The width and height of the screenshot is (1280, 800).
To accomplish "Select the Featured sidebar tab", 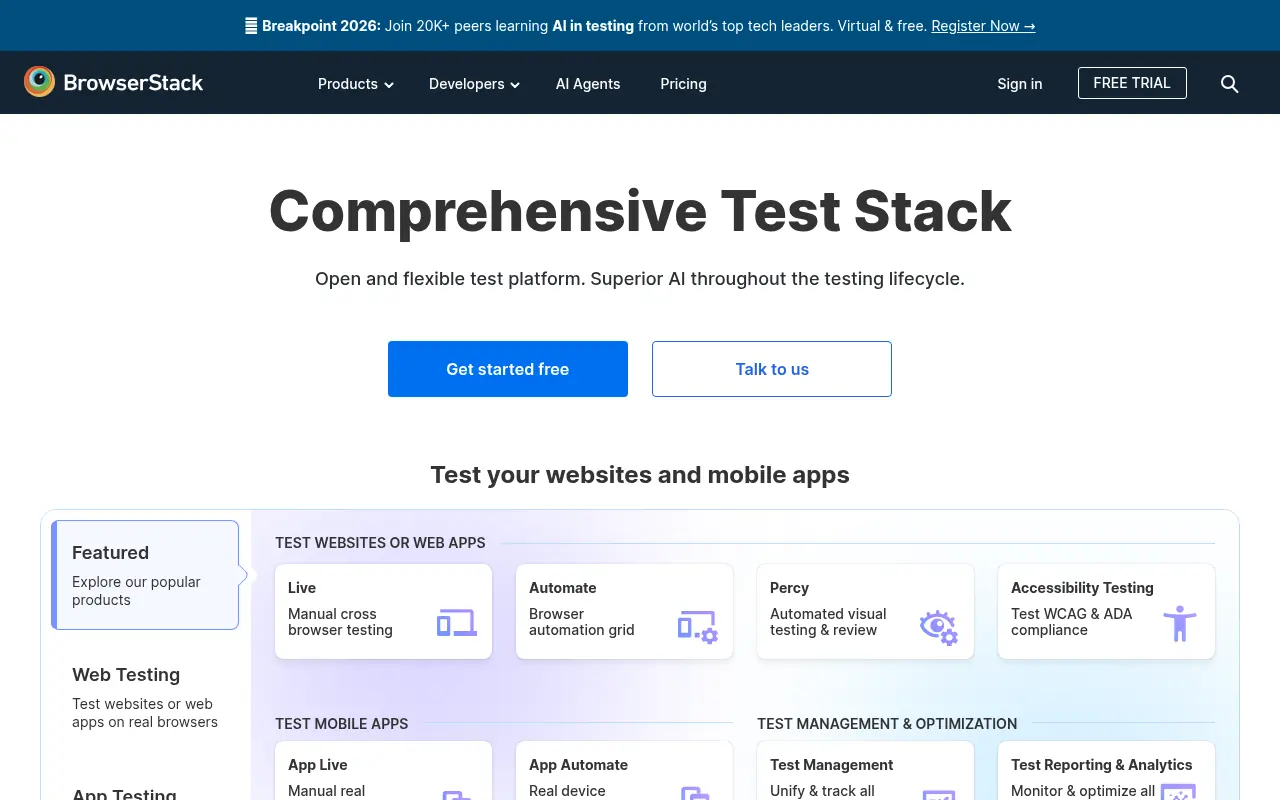I will (145, 575).
